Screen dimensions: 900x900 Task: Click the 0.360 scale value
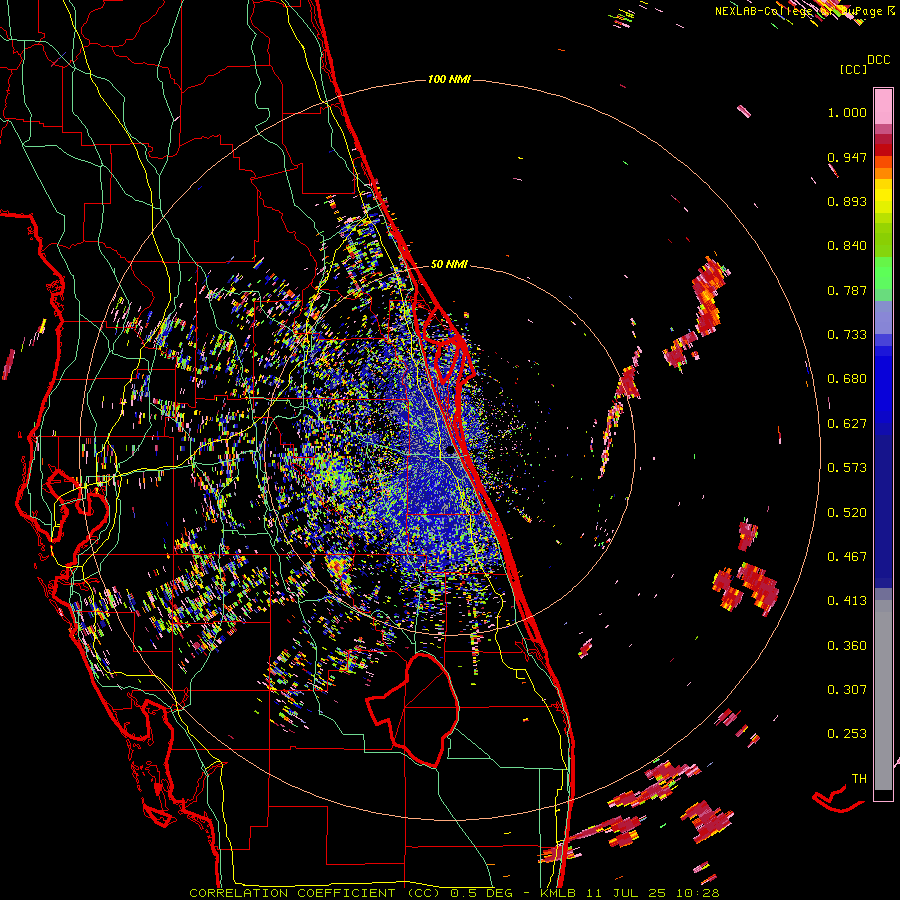coord(847,646)
